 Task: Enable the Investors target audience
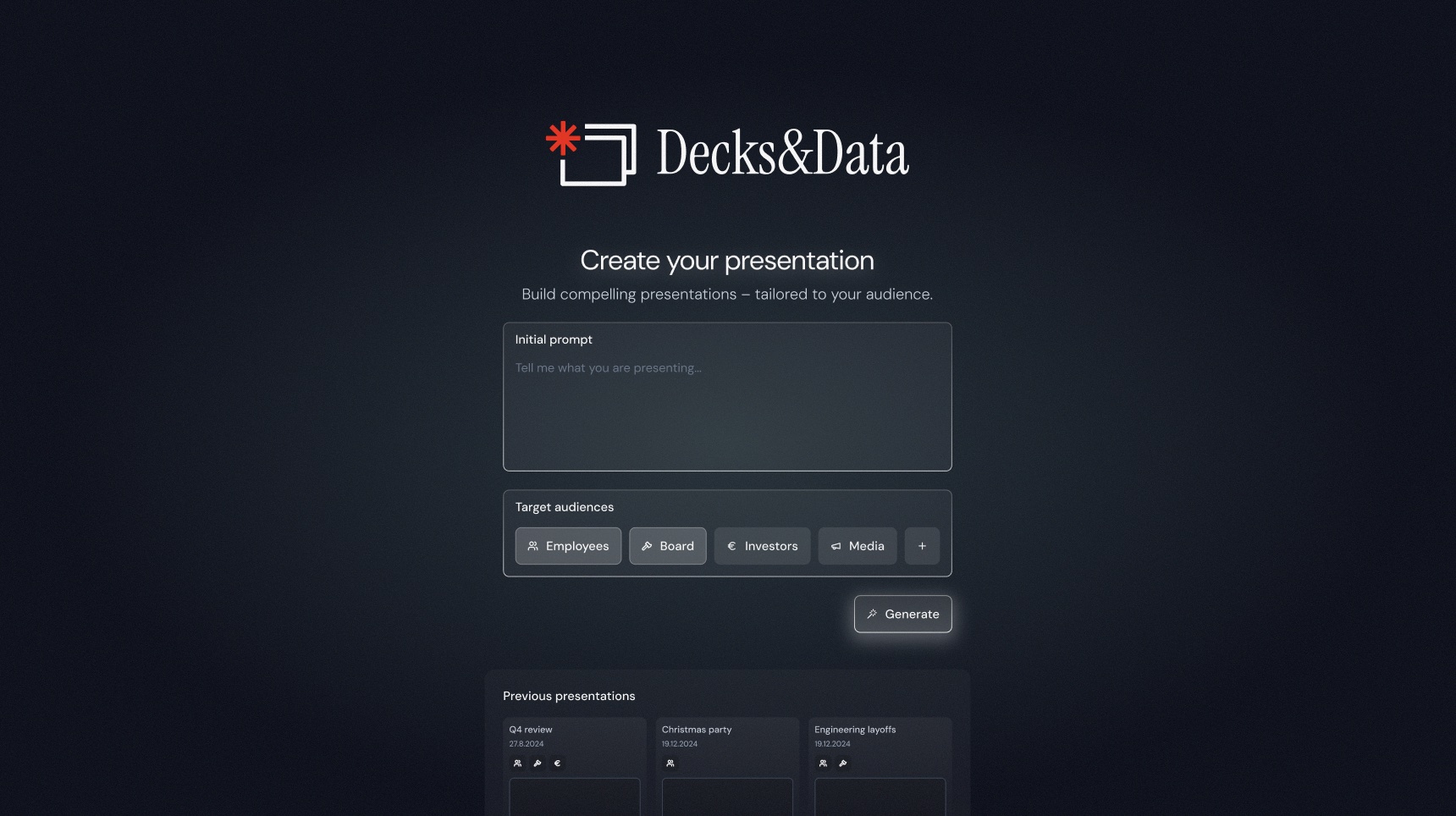(x=762, y=546)
